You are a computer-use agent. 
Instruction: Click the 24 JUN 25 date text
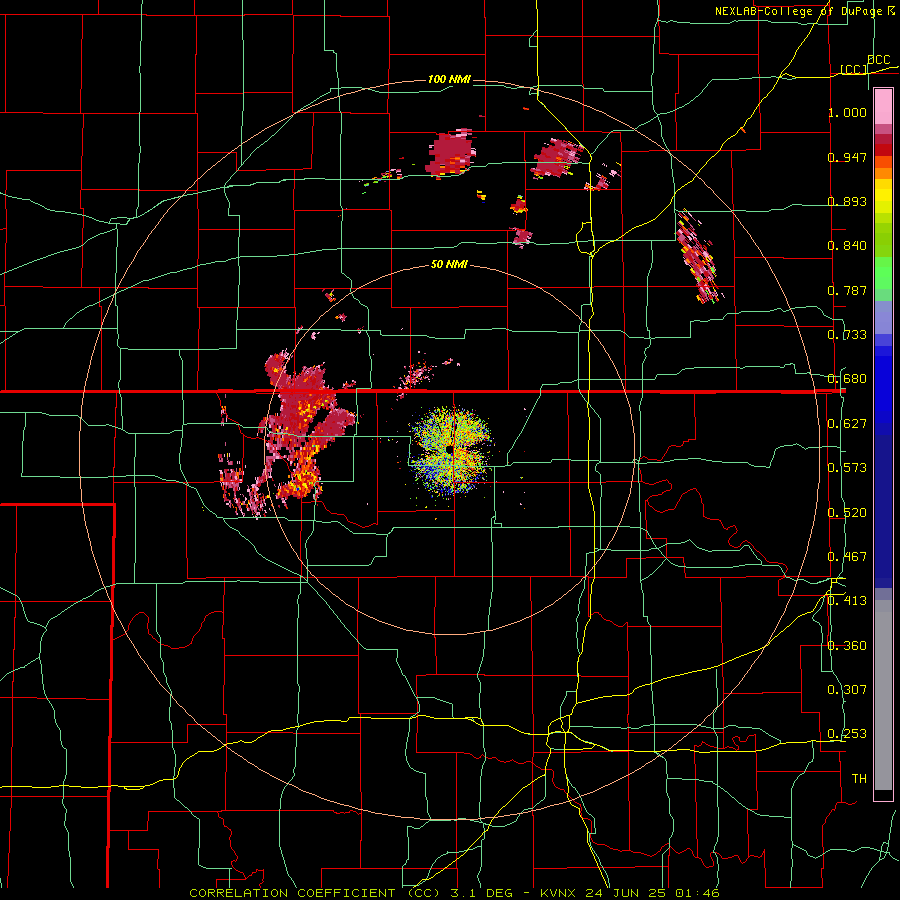[627, 893]
